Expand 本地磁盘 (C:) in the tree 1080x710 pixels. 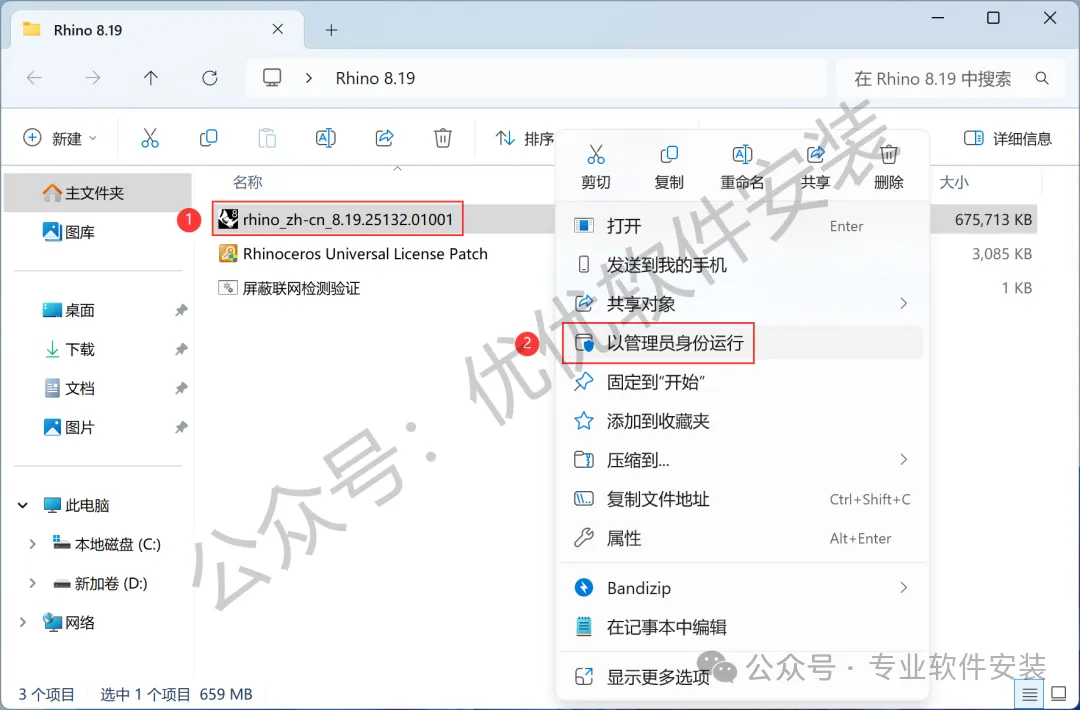(x=32, y=544)
